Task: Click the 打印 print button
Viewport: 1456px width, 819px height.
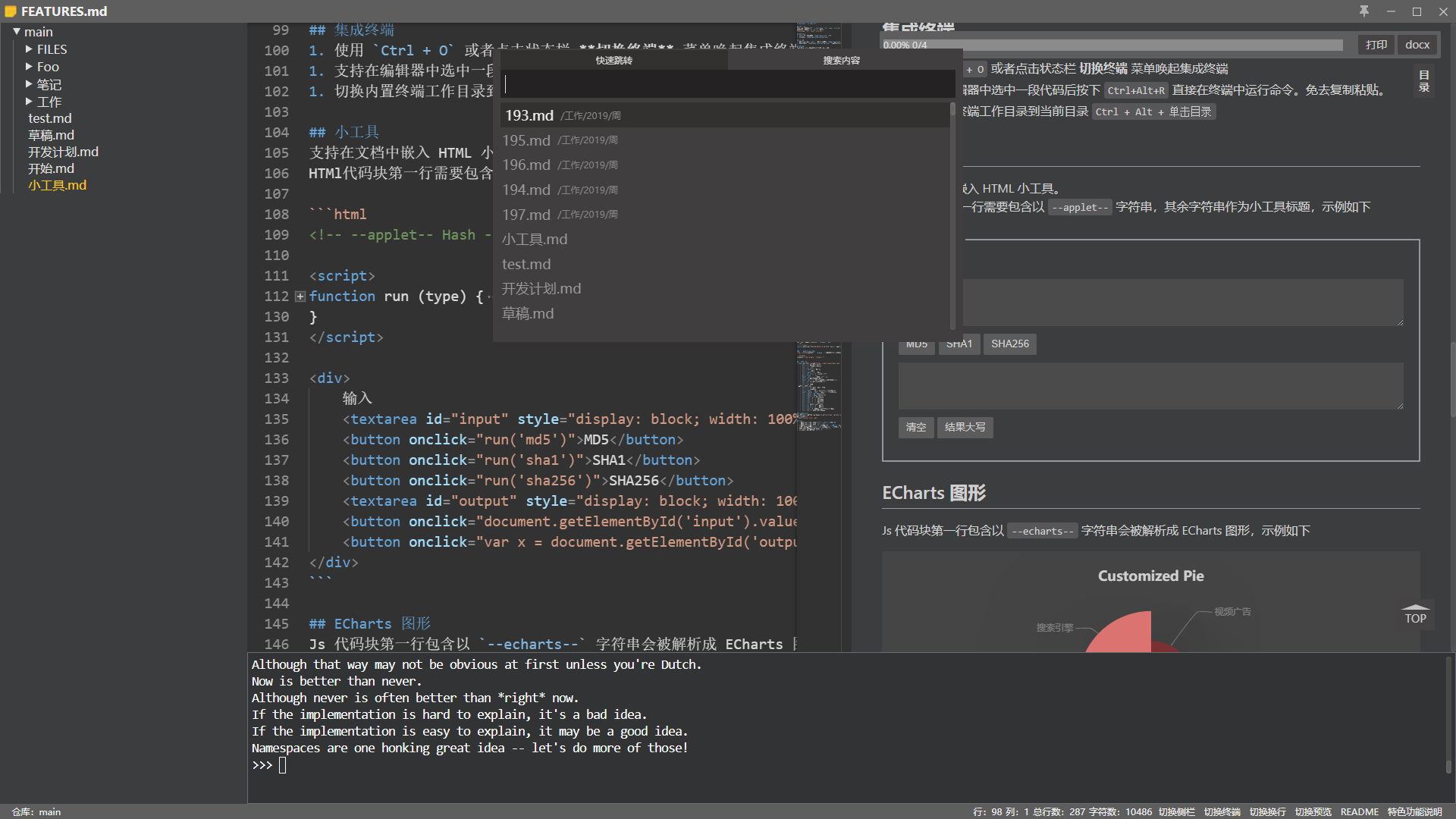Action: pyautogui.click(x=1376, y=45)
